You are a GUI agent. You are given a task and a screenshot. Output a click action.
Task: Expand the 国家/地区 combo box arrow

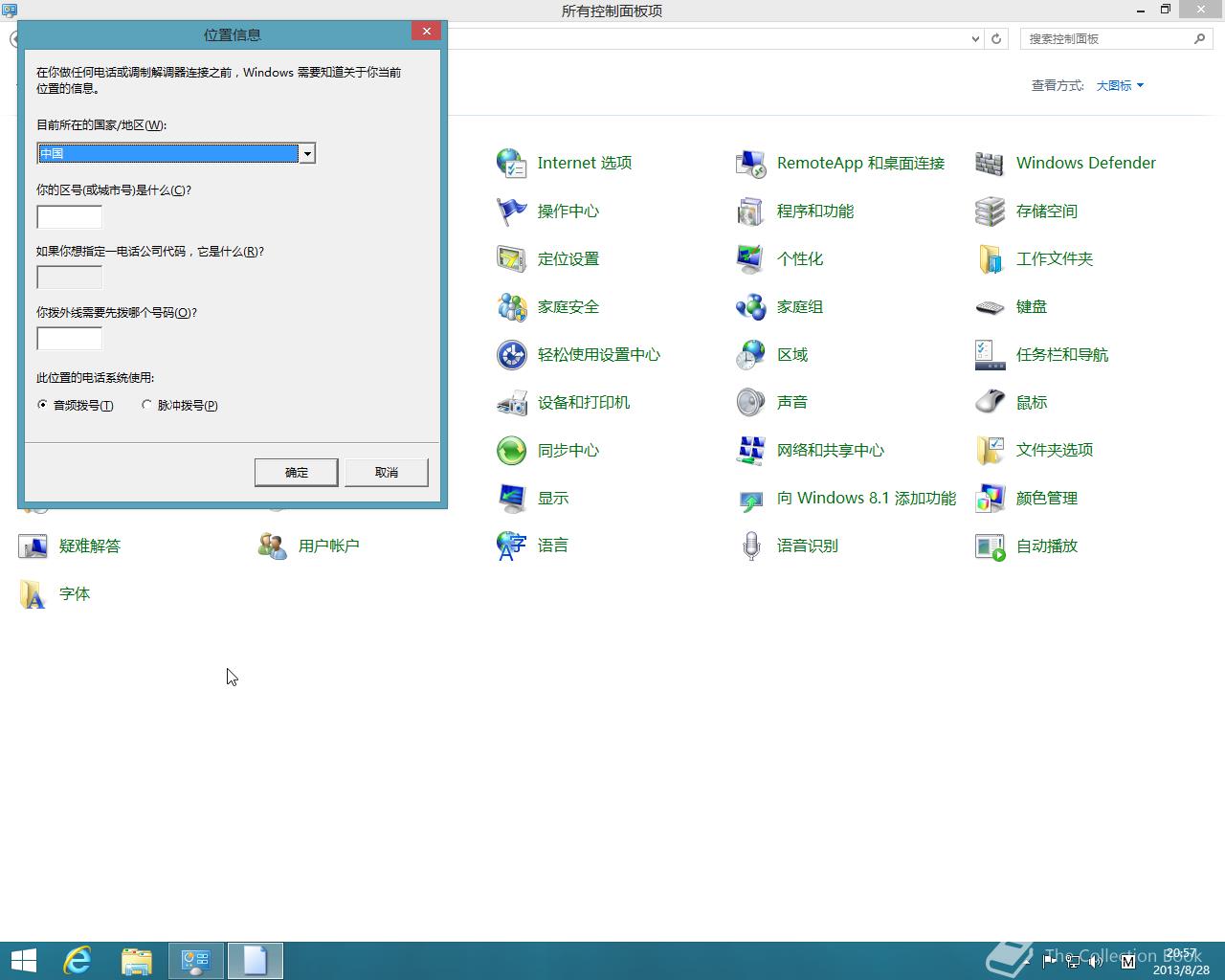307,153
